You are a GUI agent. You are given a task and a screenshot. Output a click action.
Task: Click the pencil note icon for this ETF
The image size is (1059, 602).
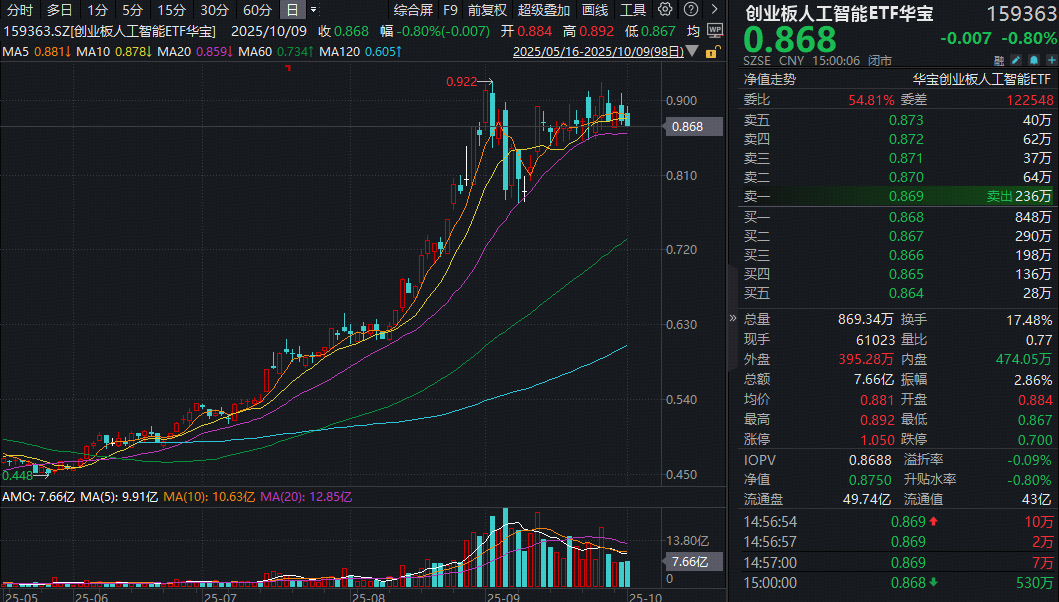(x=1017, y=60)
